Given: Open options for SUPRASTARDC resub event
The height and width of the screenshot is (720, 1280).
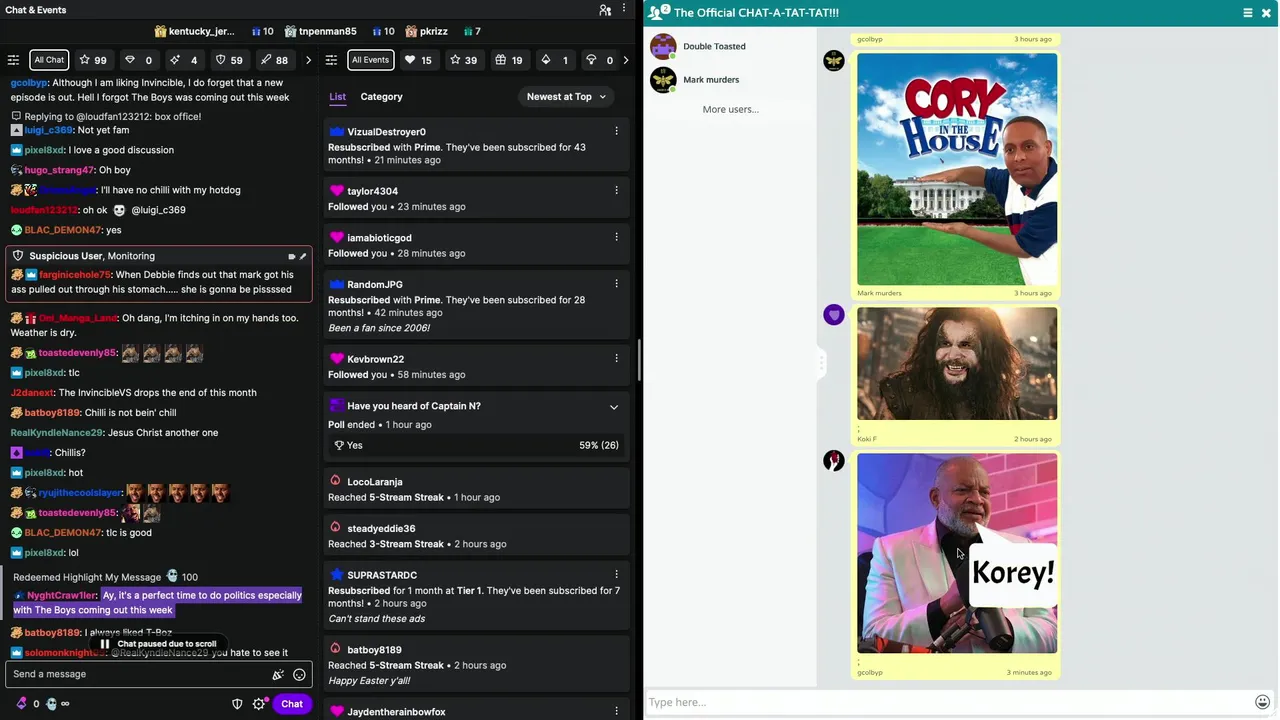Looking at the screenshot, I should [616, 575].
